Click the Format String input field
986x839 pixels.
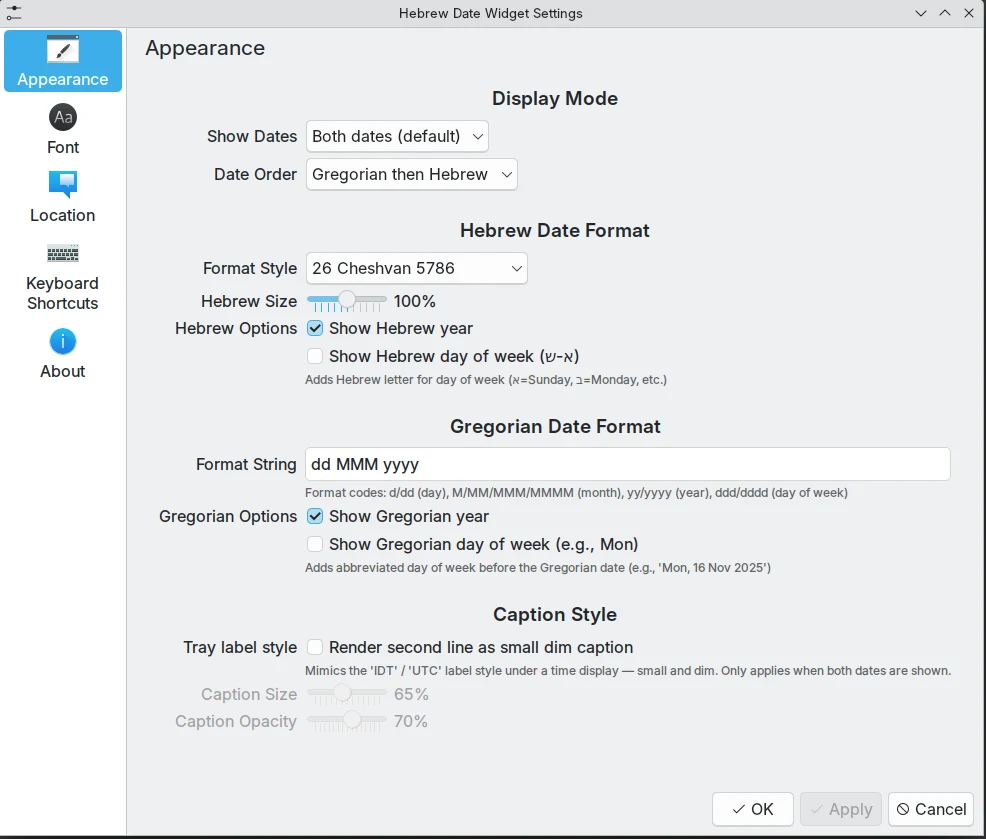click(x=627, y=464)
